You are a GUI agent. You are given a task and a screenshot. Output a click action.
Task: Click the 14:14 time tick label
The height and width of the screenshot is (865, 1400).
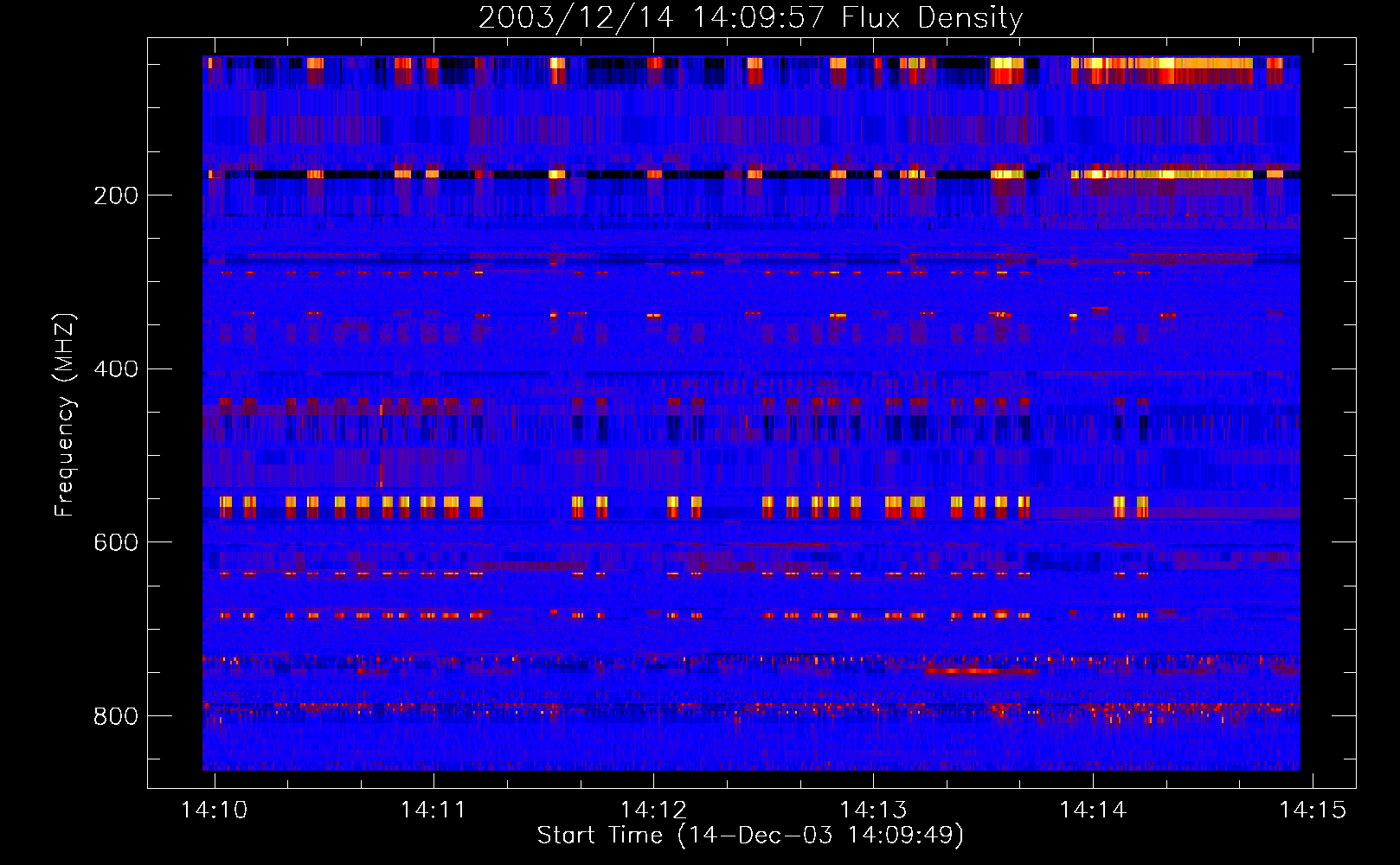click(1093, 810)
